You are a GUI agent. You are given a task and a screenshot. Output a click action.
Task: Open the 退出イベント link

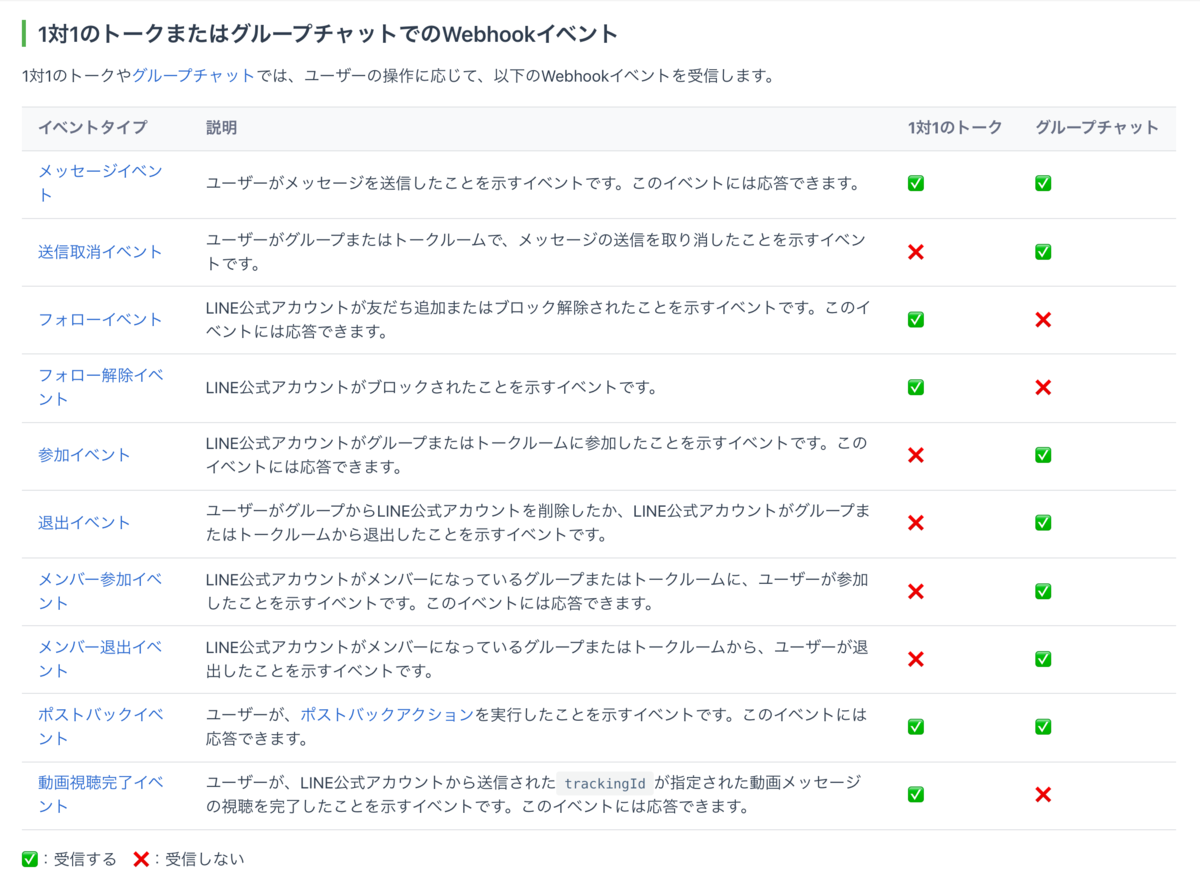(84, 523)
